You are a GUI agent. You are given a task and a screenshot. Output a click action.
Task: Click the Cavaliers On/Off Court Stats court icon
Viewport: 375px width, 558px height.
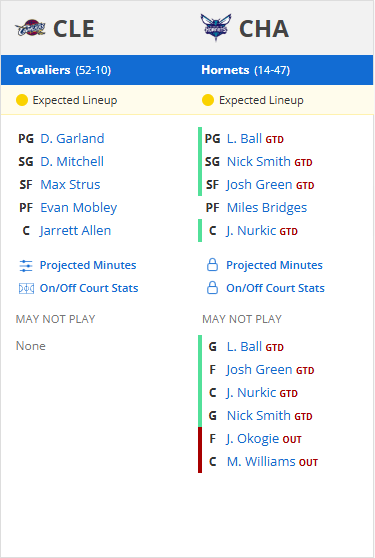[26, 289]
